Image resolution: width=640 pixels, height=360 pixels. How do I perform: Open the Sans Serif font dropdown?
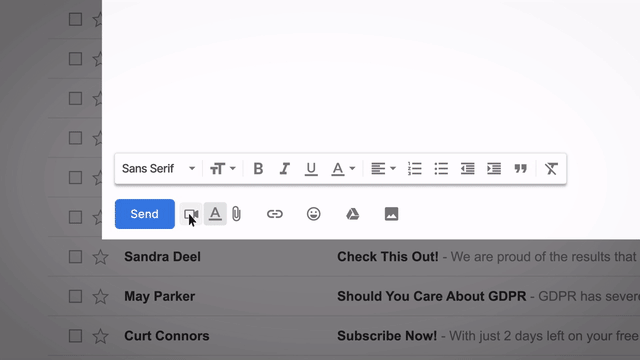coord(158,169)
